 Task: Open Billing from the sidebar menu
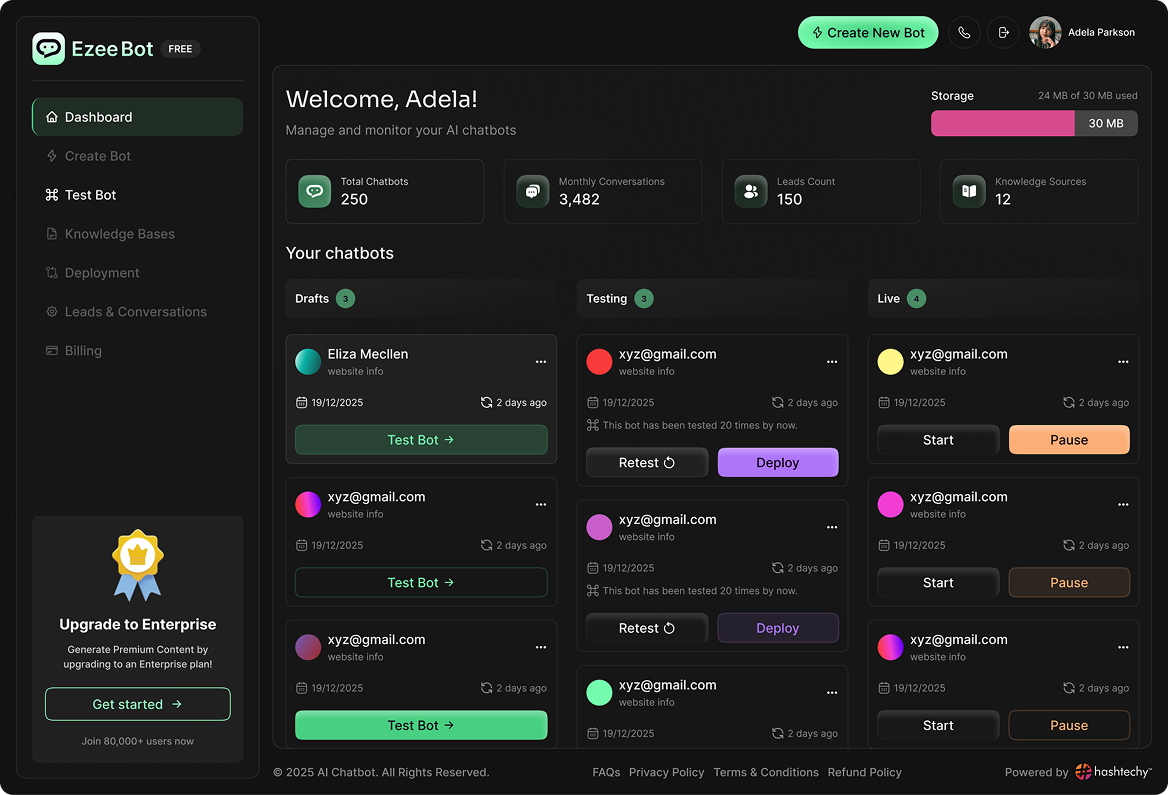point(83,350)
